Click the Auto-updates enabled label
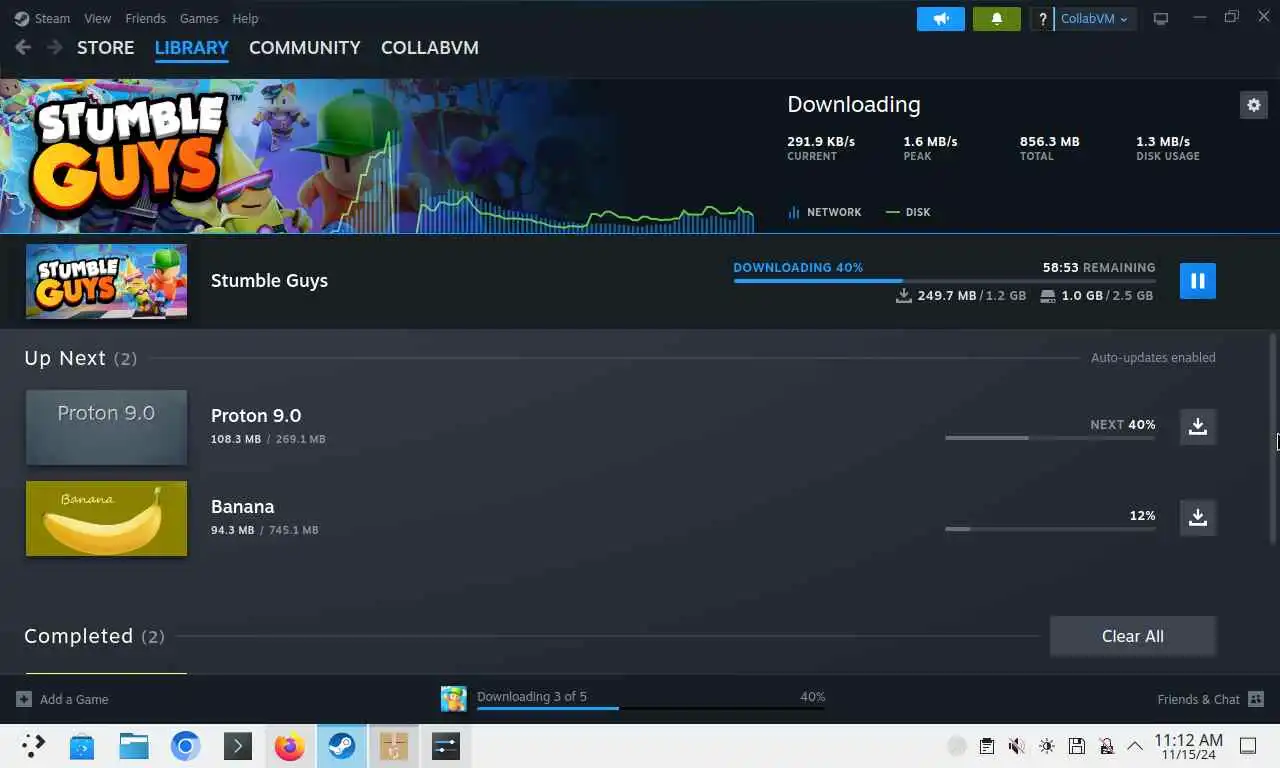This screenshot has height=768, width=1280. pos(1153,357)
